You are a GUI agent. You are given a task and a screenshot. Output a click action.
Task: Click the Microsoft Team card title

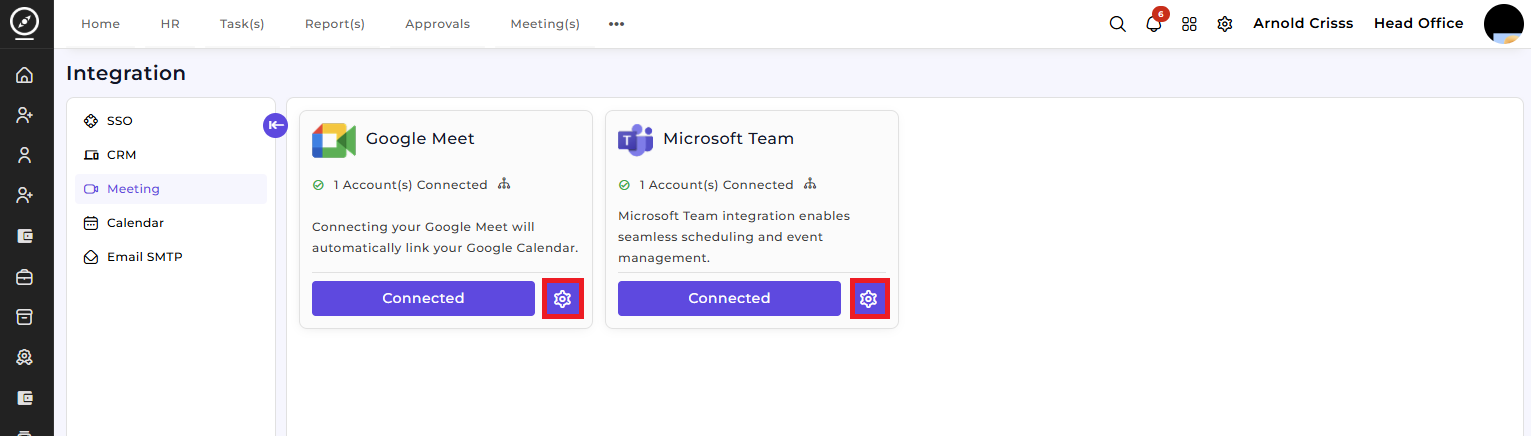(728, 139)
